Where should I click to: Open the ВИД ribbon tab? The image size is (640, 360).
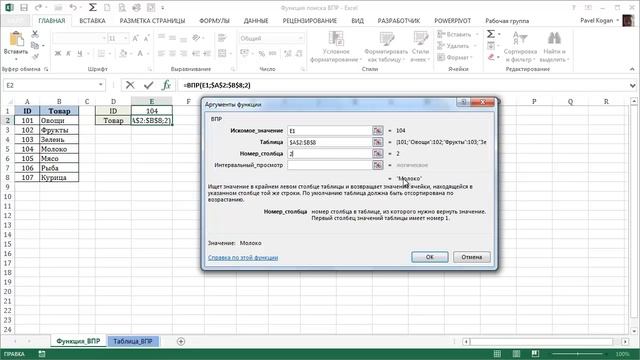pyautogui.click(x=357, y=20)
